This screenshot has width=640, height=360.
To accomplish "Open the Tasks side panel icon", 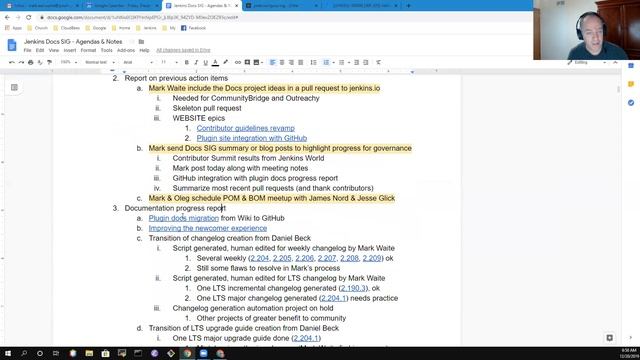I will 631,102.
